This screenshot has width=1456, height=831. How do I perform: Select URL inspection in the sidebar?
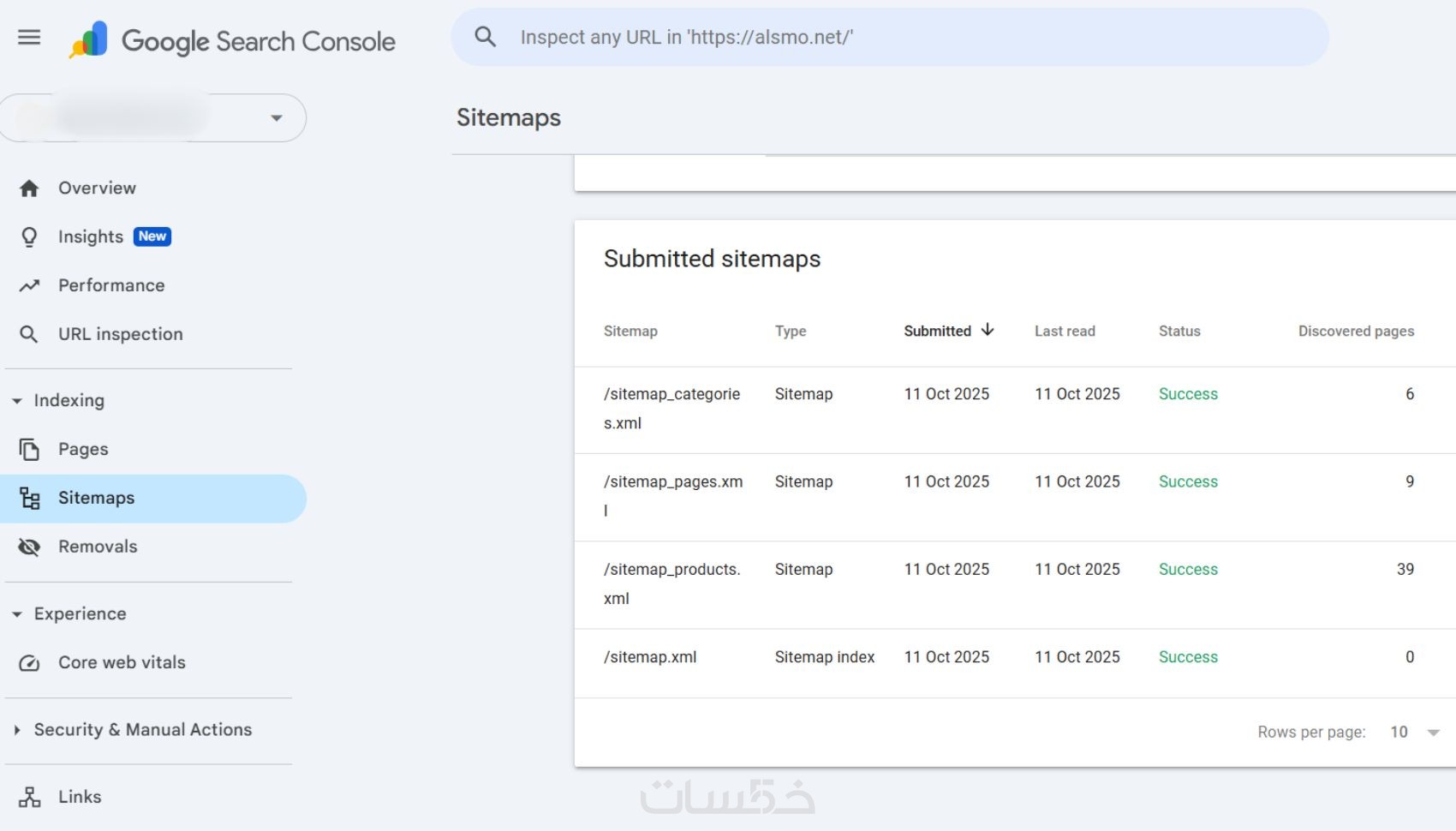[120, 335]
